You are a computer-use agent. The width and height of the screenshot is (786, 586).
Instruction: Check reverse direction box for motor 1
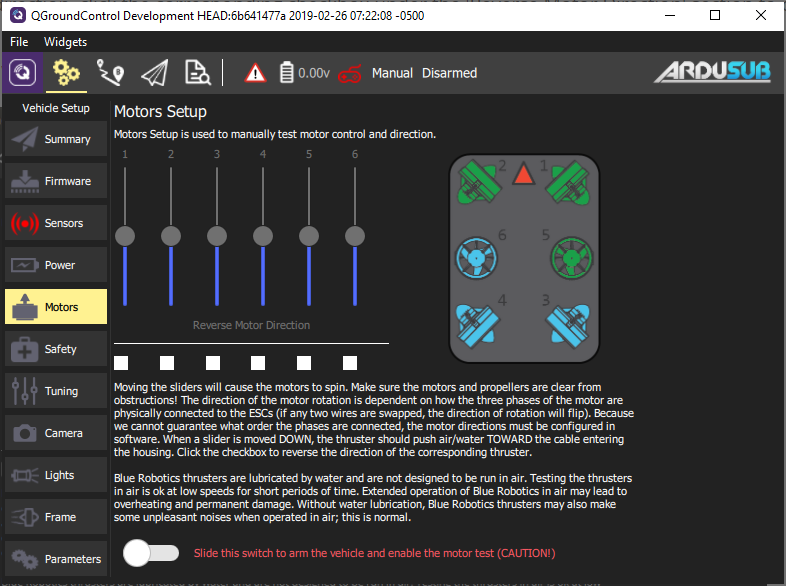click(121, 362)
